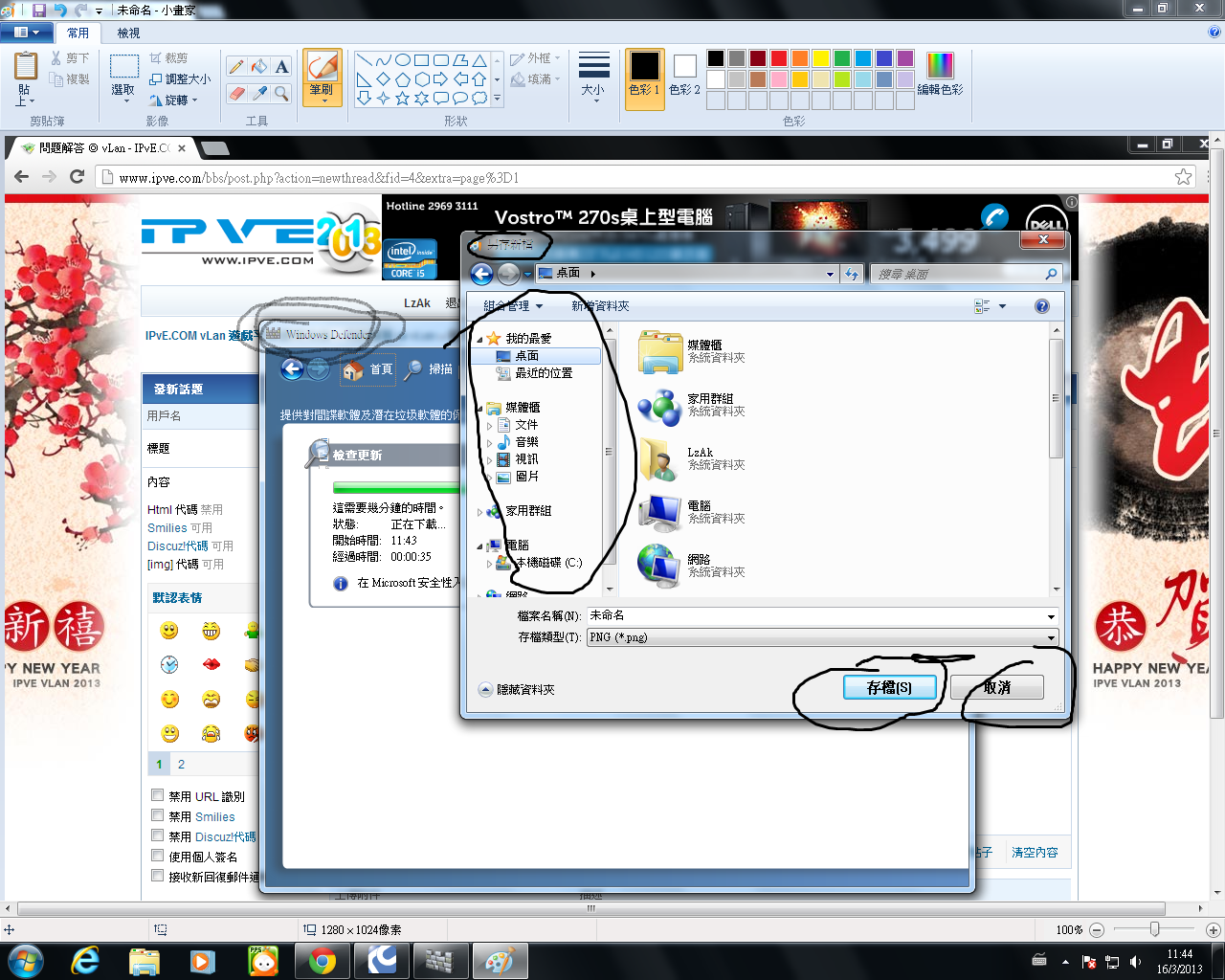Switch to the 檢視 ribbon tab
Viewport: 1225px width, 980px height.
[x=128, y=33]
